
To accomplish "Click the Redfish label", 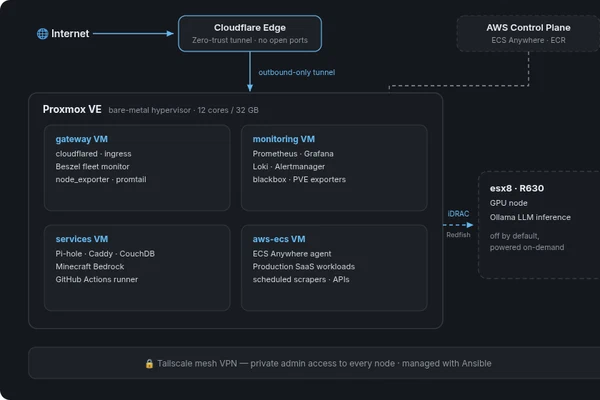I will pyautogui.click(x=458, y=235).
